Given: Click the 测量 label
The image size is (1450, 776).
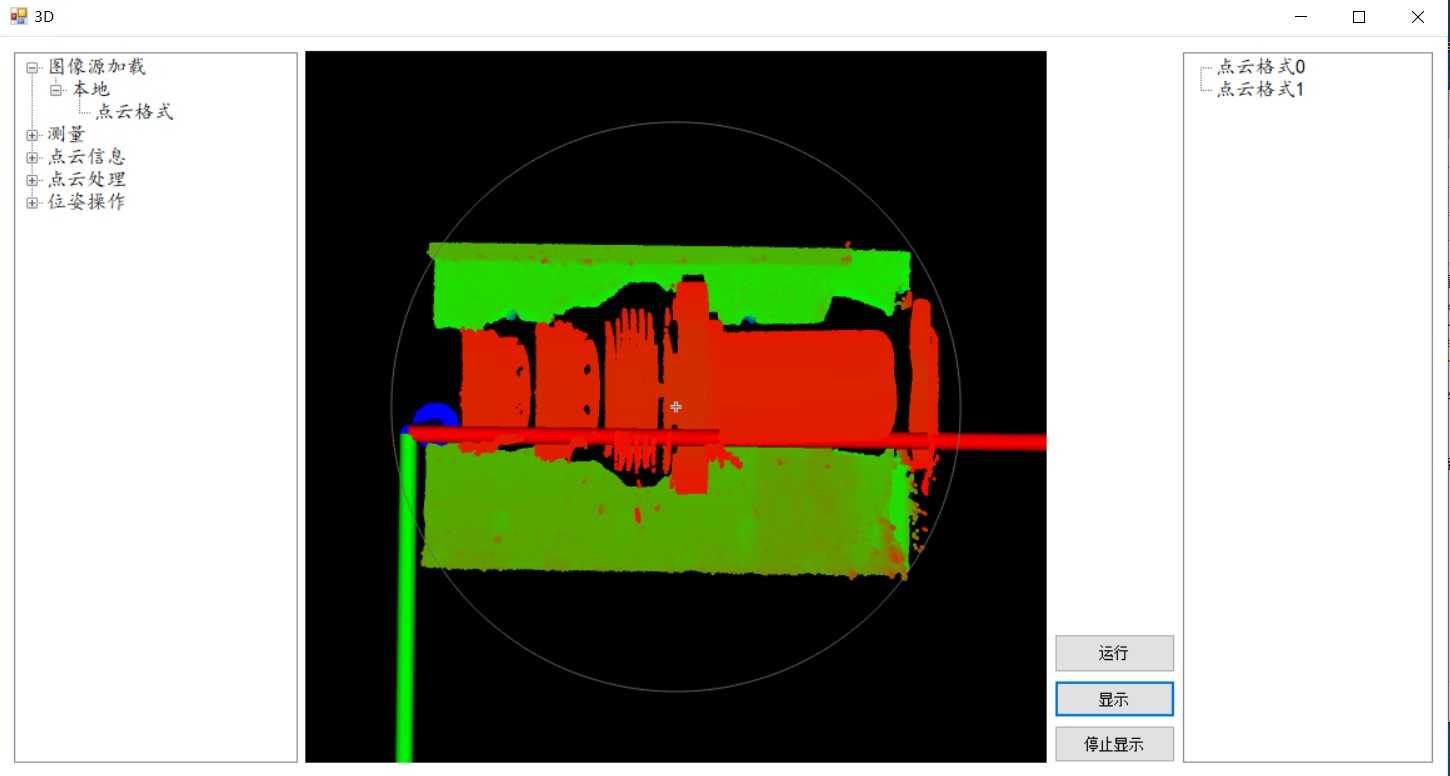Looking at the screenshot, I should click(67, 135).
